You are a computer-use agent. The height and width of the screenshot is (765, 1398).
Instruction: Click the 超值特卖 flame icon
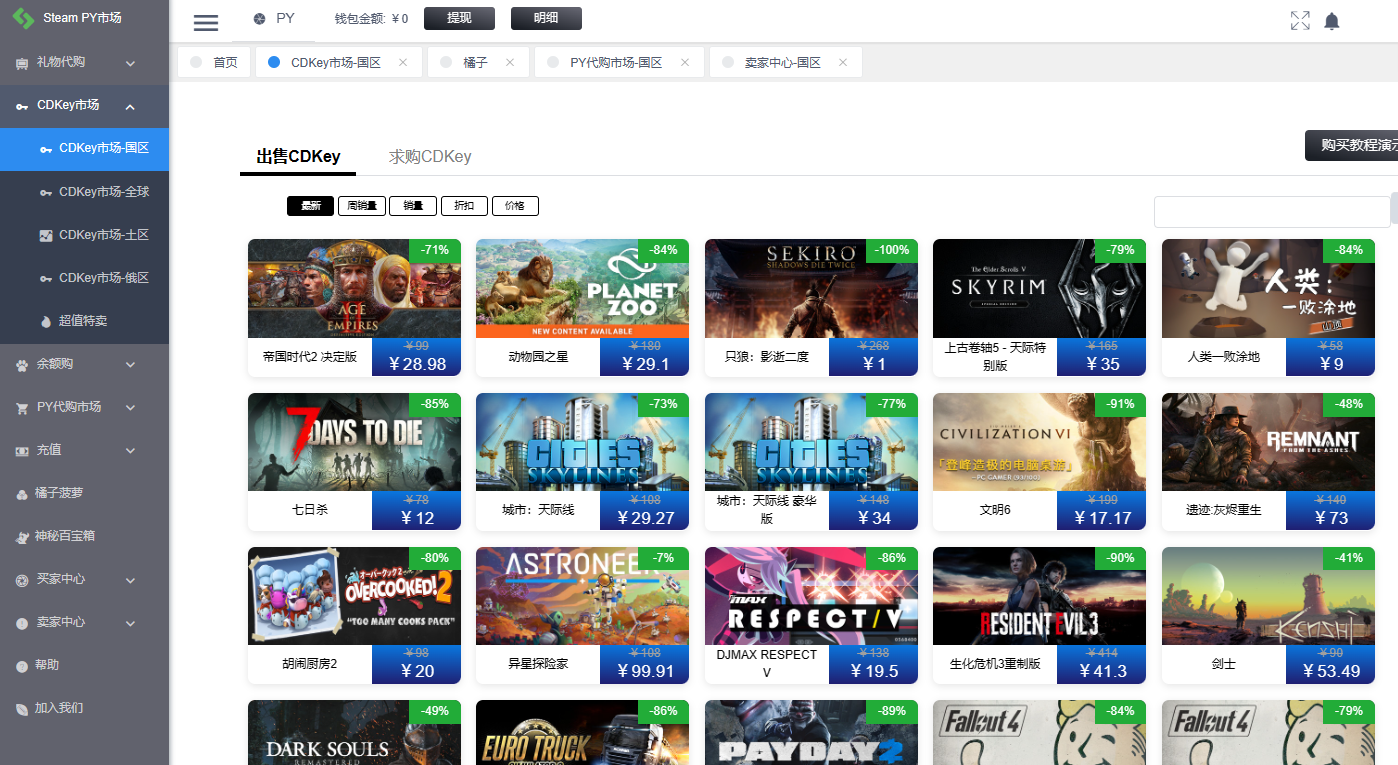45,322
